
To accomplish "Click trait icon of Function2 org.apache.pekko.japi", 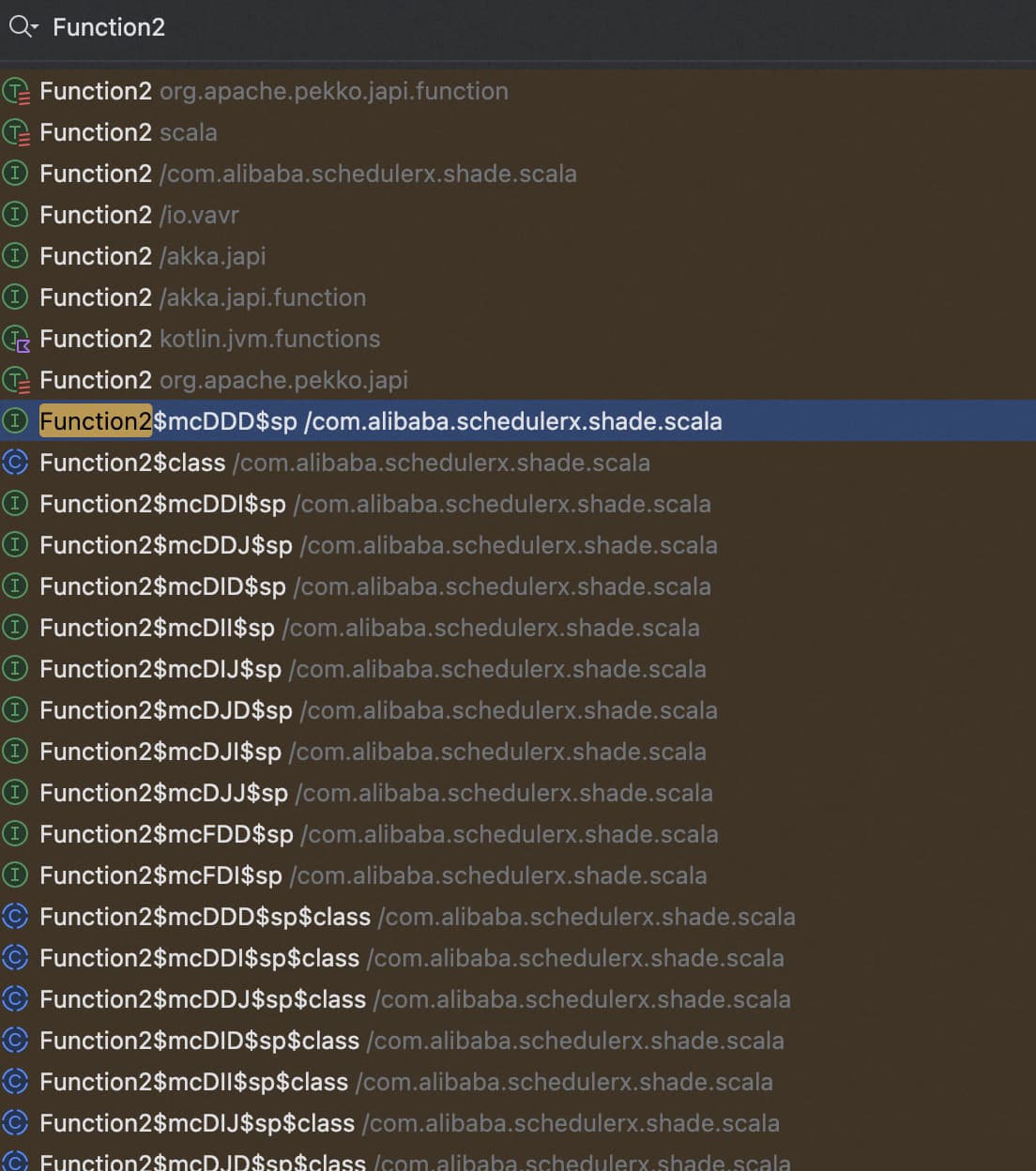I will [x=16, y=380].
